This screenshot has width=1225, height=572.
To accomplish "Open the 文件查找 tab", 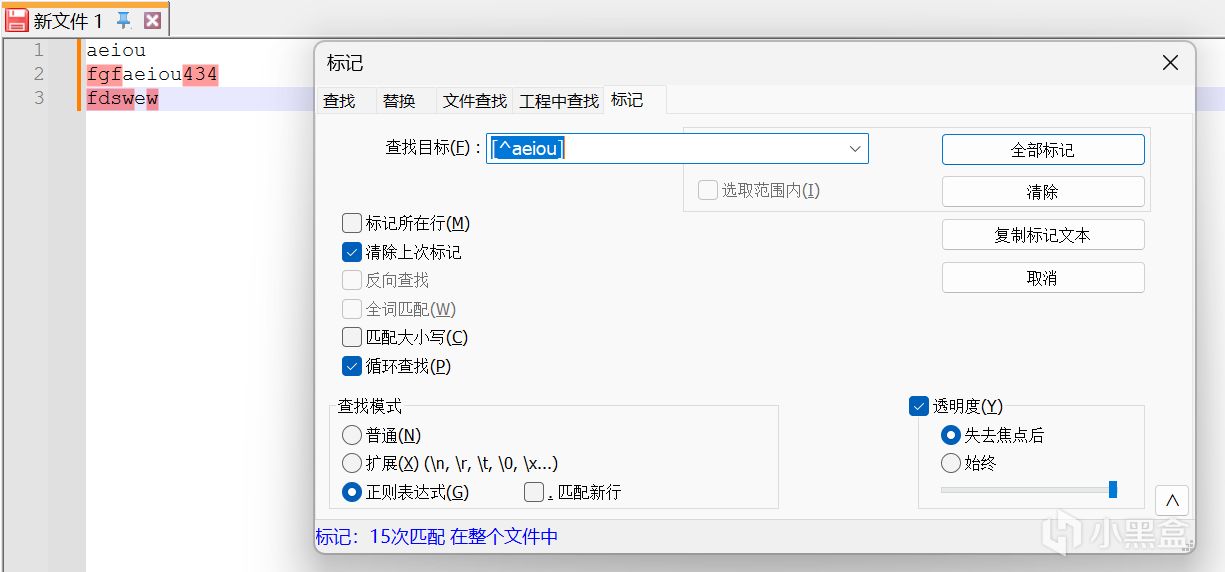I will (475, 101).
